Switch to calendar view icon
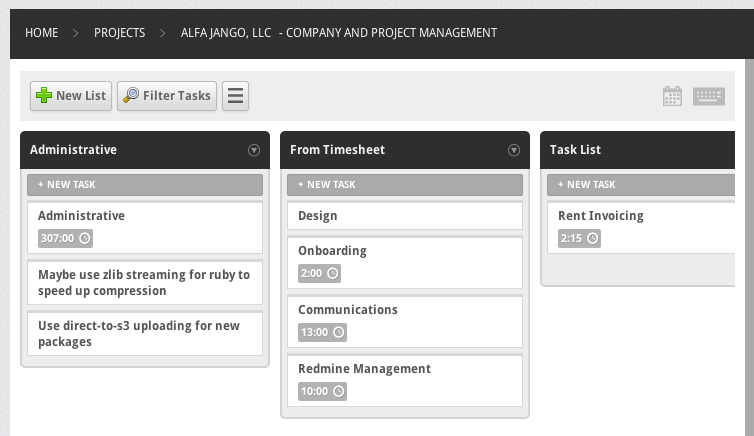Screen dimensions: 754x436 672,96
